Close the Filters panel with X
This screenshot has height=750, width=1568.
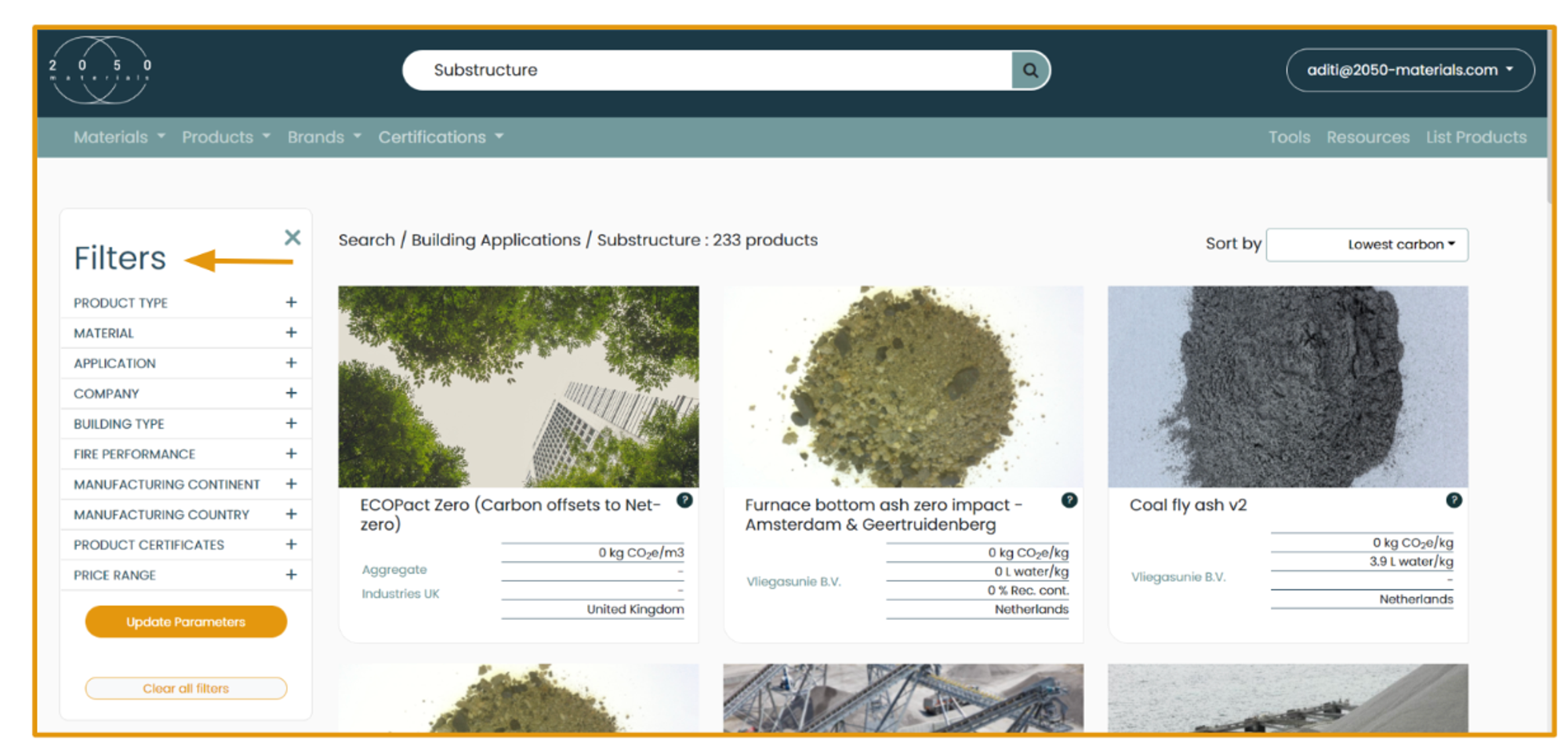click(292, 237)
